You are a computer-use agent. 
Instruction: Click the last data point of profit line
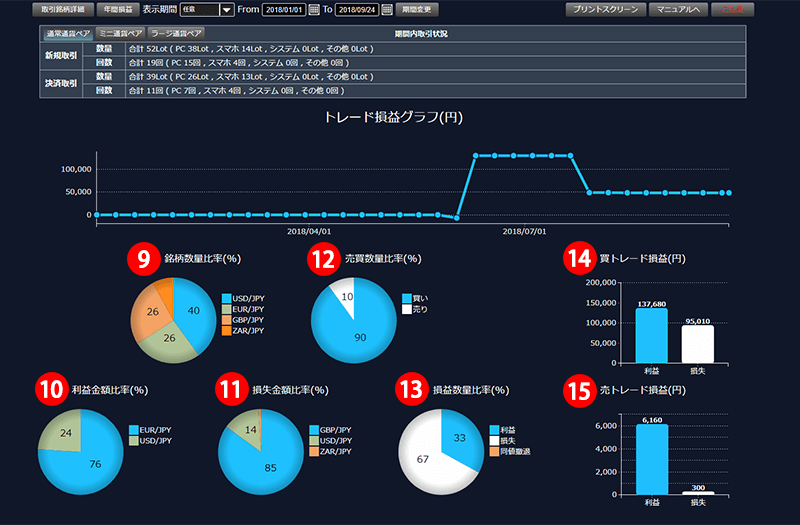729,193
